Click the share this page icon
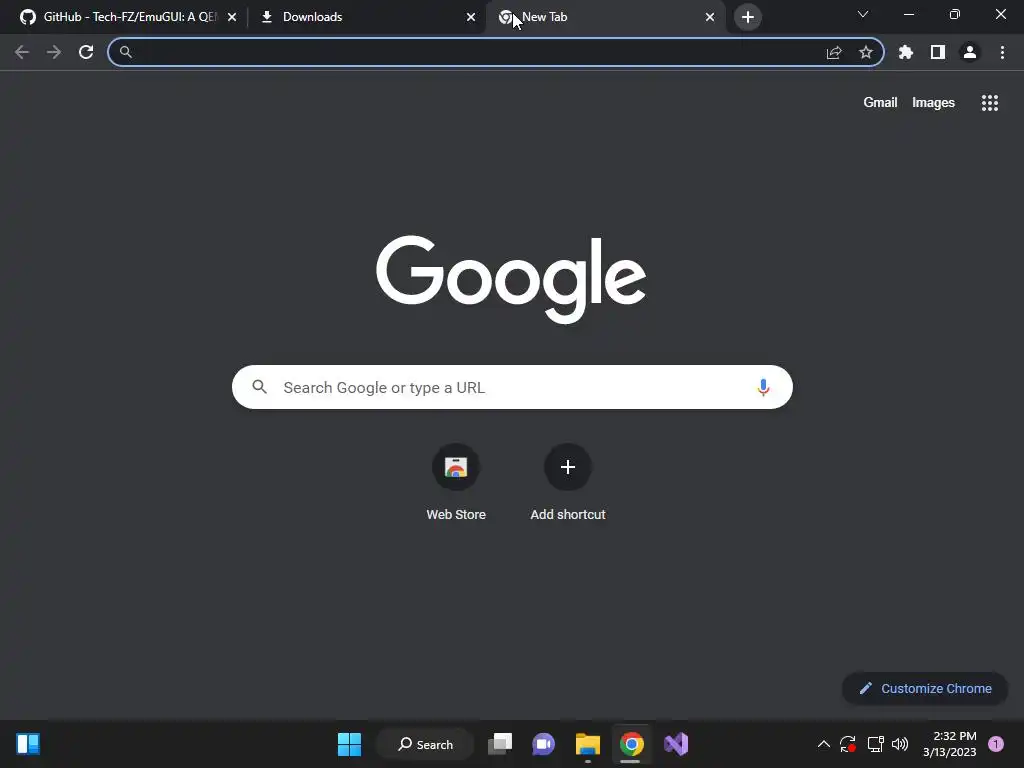The height and width of the screenshot is (768, 1024). click(x=834, y=52)
